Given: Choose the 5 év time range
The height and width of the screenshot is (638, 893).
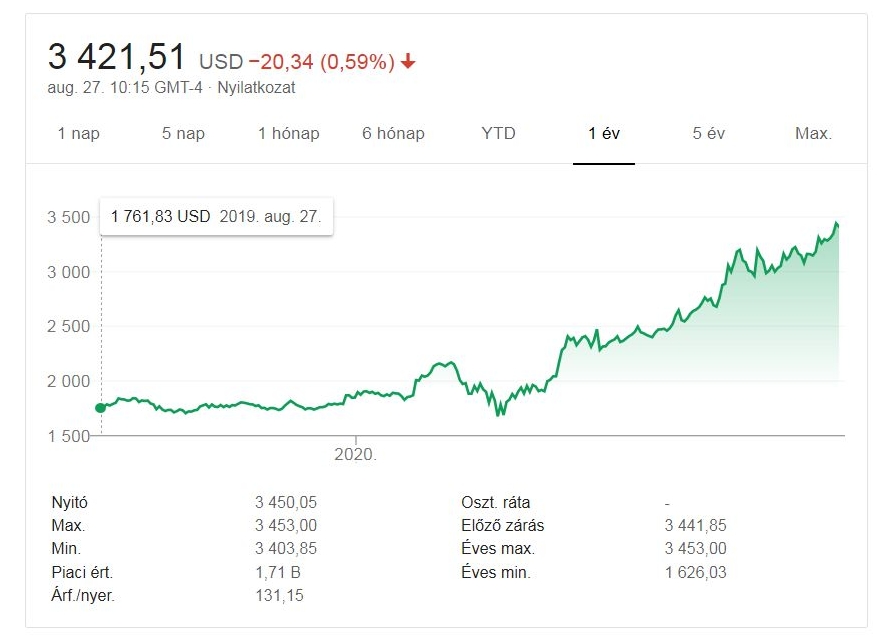Looking at the screenshot, I should pos(709,133).
